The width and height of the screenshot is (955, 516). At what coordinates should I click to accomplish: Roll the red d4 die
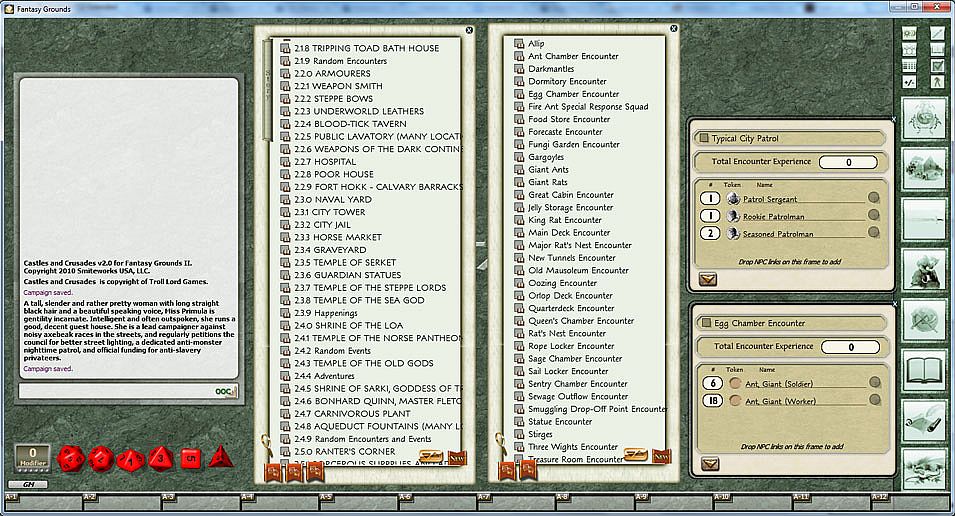[221, 457]
